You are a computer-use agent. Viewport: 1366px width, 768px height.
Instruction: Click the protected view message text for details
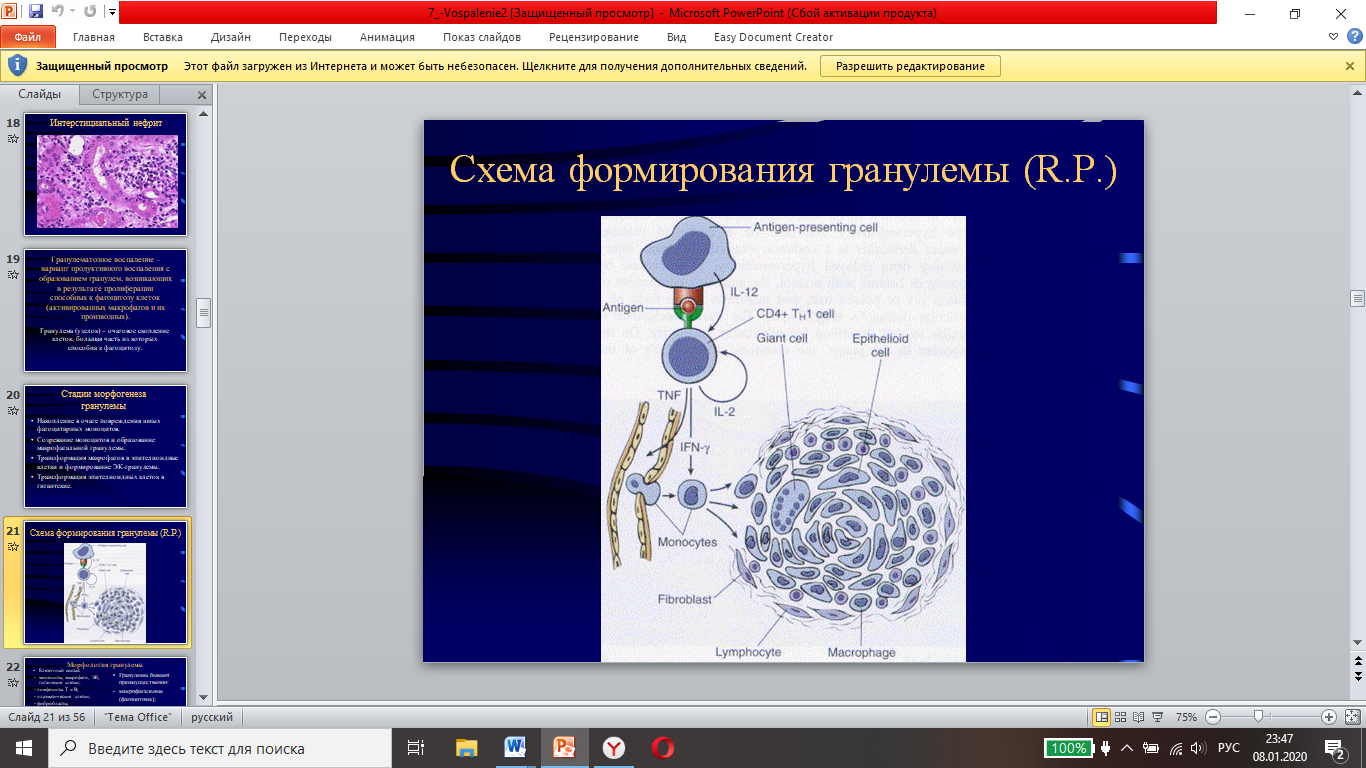(x=495, y=66)
